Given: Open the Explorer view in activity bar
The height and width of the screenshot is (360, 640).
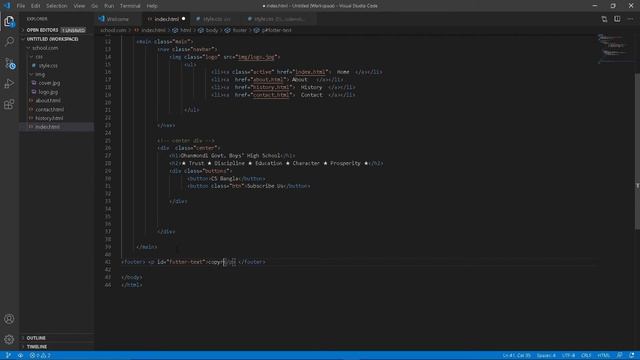Looking at the screenshot, I should pyautogui.click(x=9, y=21).
